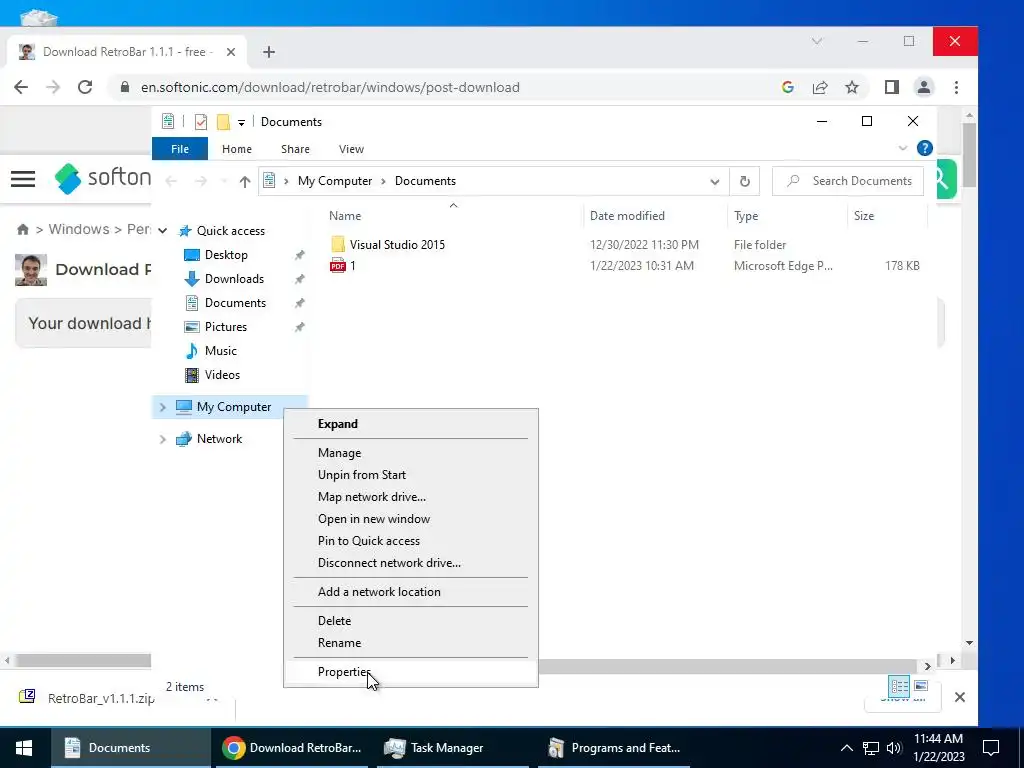This screenshot has height=768, width=1024.
Task: Select the PDF file named 1
Action: click(352, 266)
